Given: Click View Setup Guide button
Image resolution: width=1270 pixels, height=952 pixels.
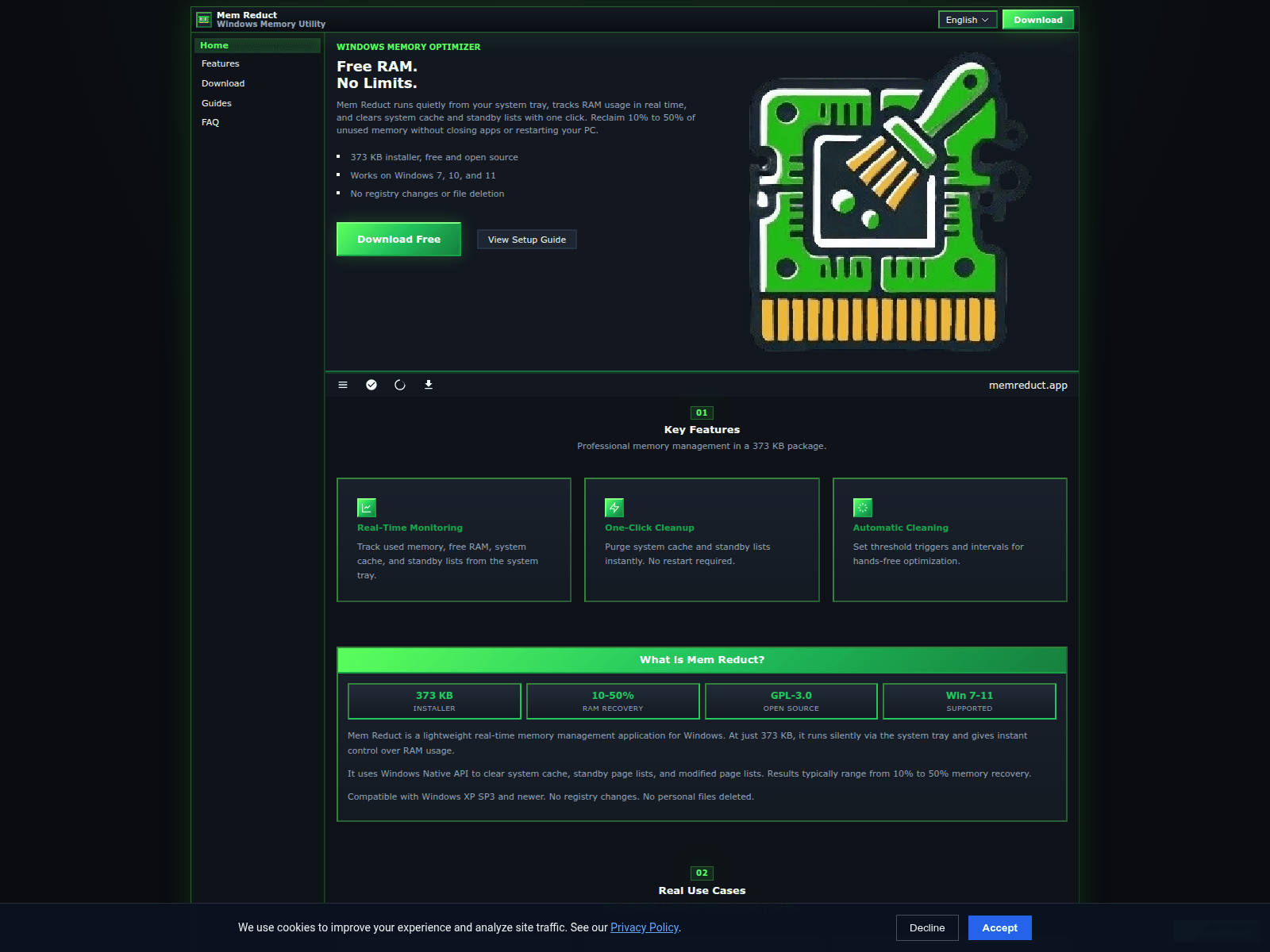Looking at the screenshot, I should [x=527, y=240].
